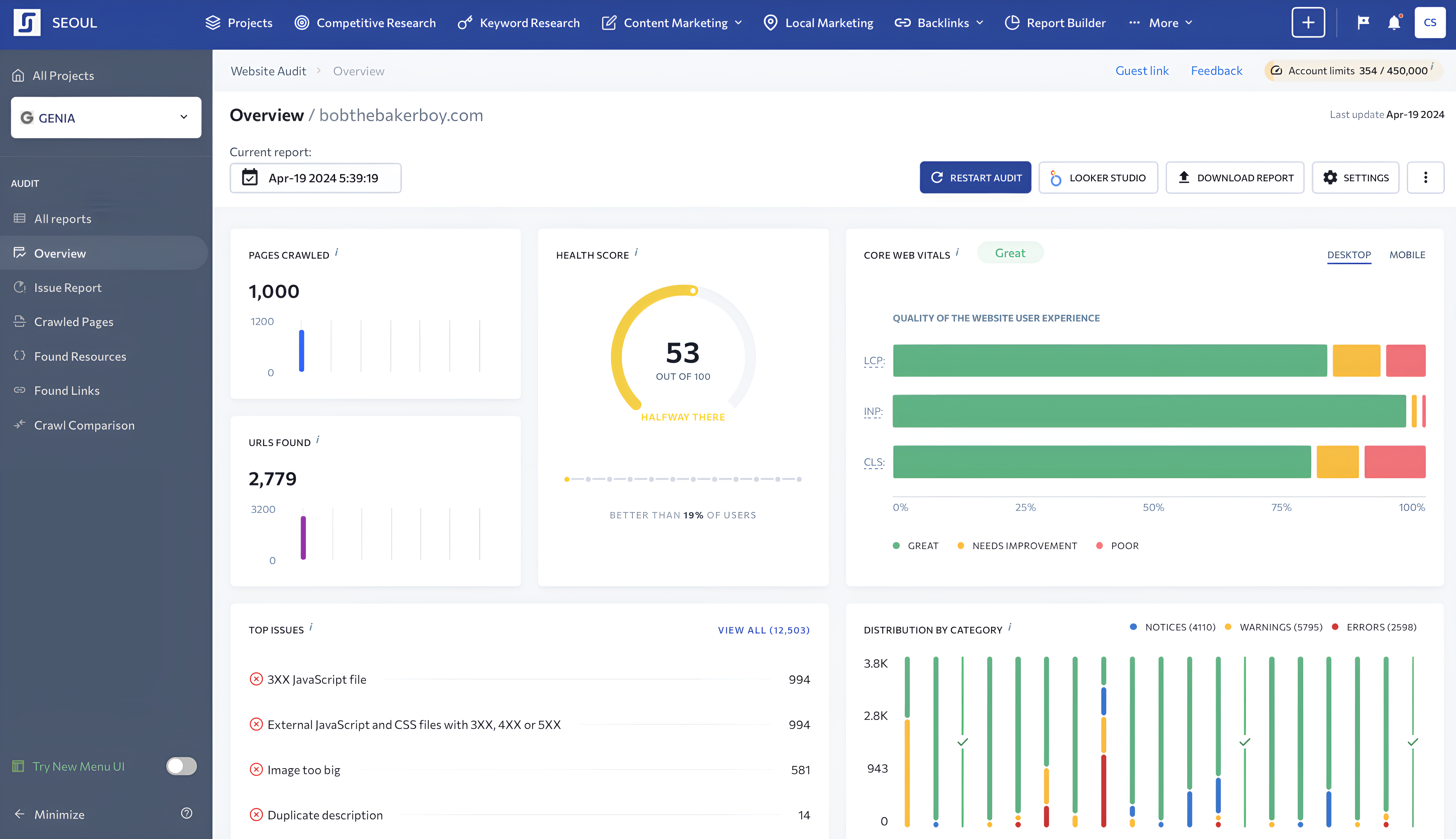Click error icon next to Image too big

click(x=256, y=769)
